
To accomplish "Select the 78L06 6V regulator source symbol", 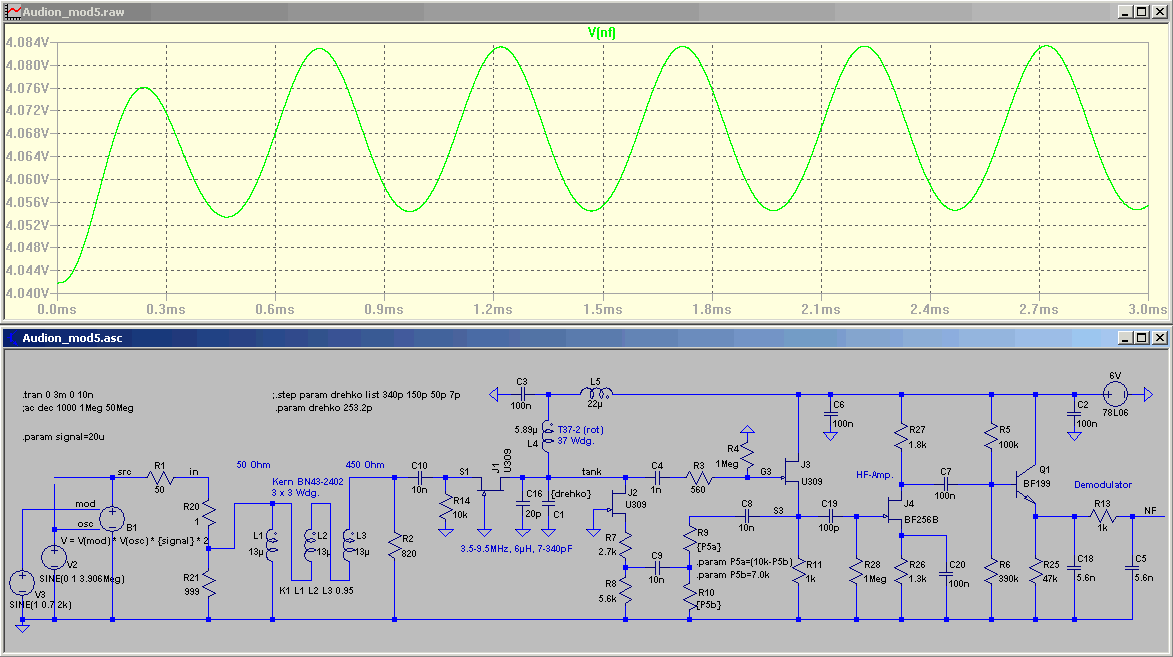I will pos(1115,394).
